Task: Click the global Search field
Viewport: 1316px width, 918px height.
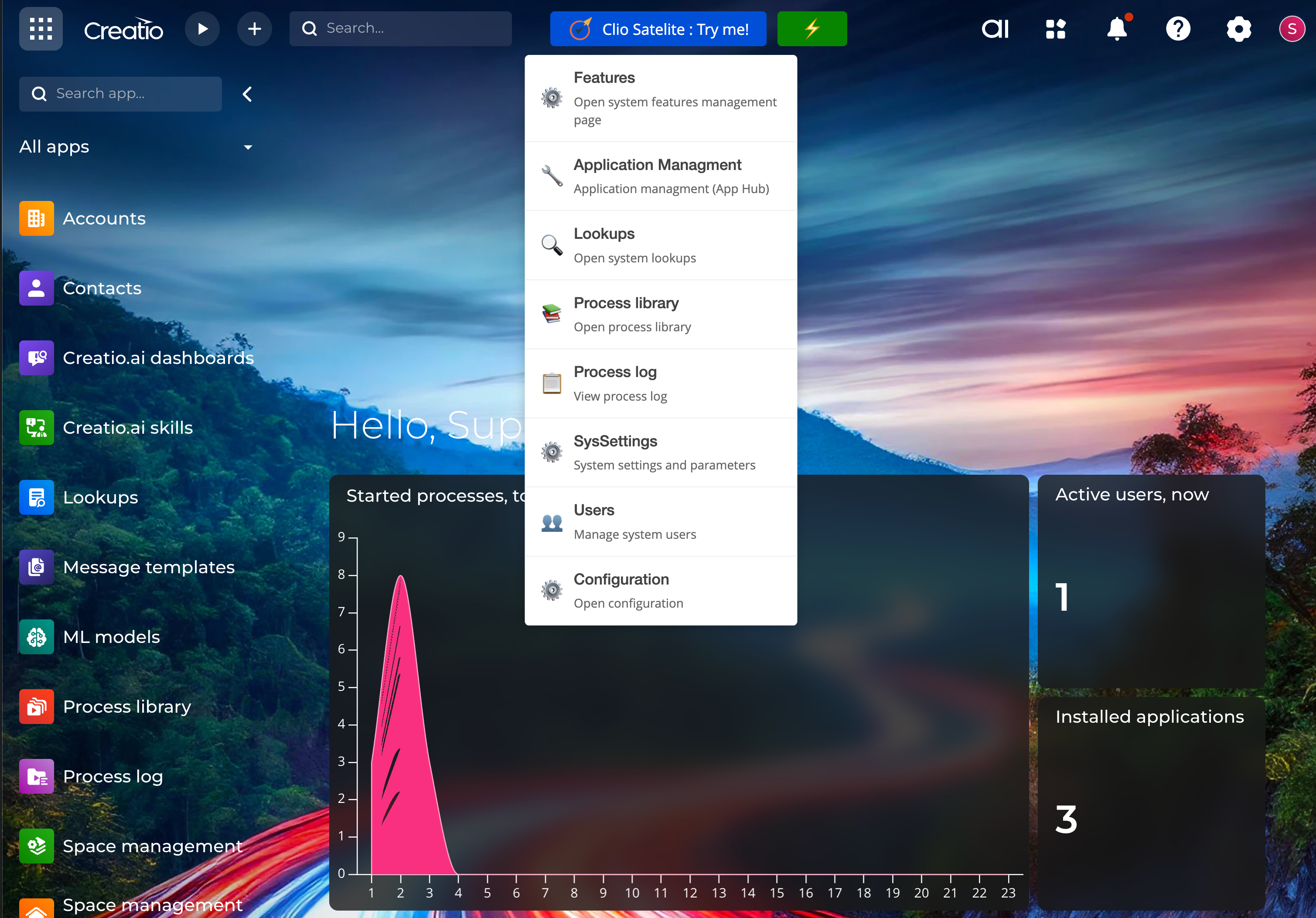Action: [401, 29]
